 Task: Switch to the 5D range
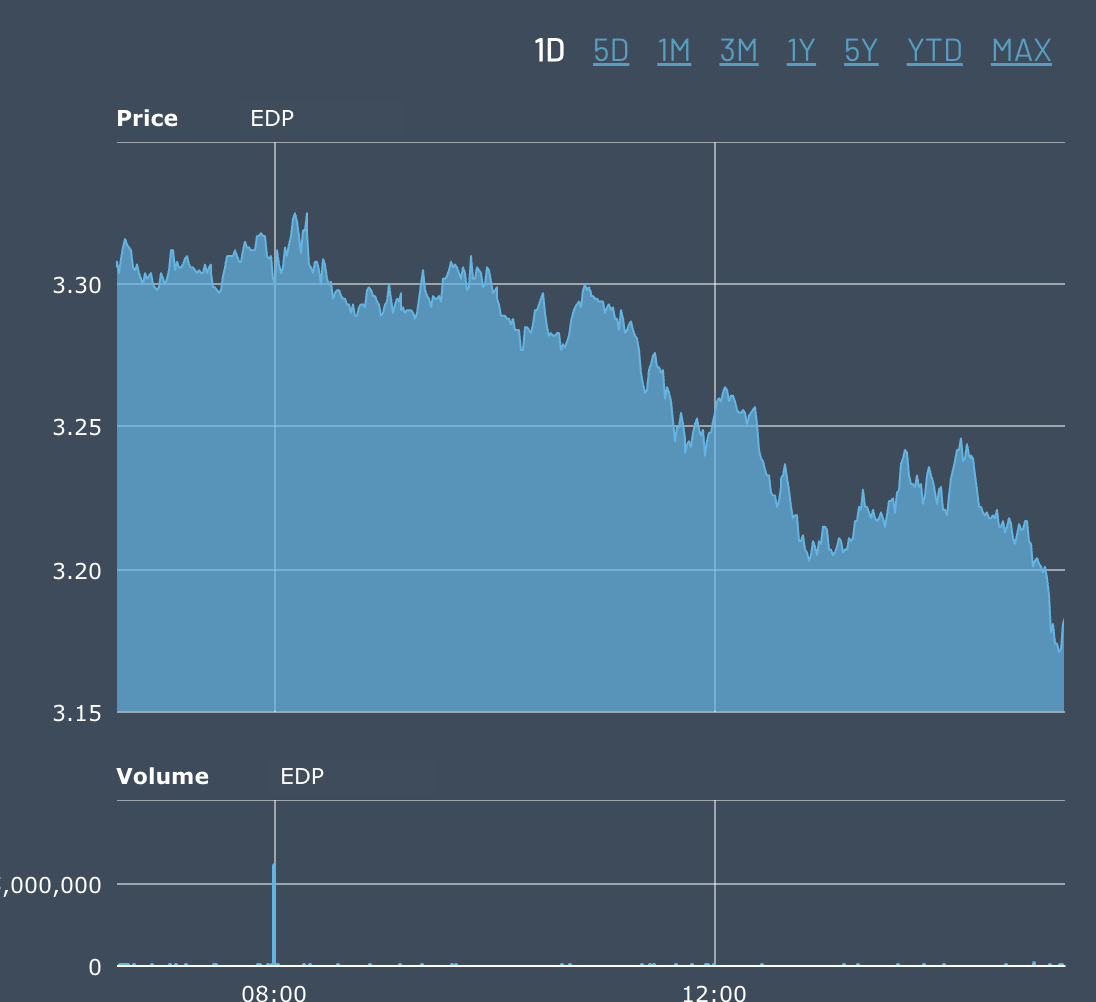tap(611, 50)
